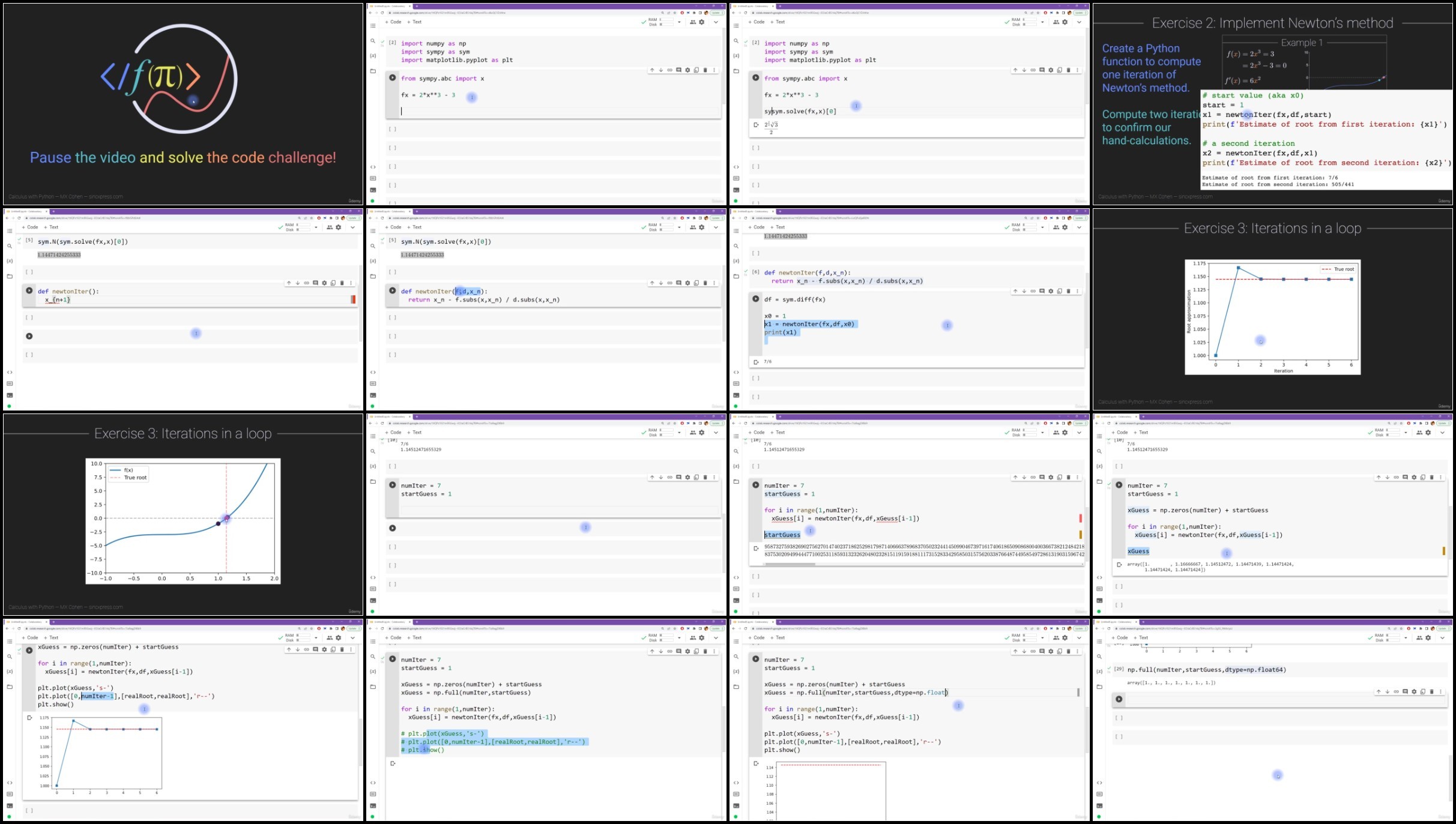This screenshot has height=824, width=1456.
Task: Close the browser tab above 'def newtonIter():' notebook
Action: tap(46, 211)
